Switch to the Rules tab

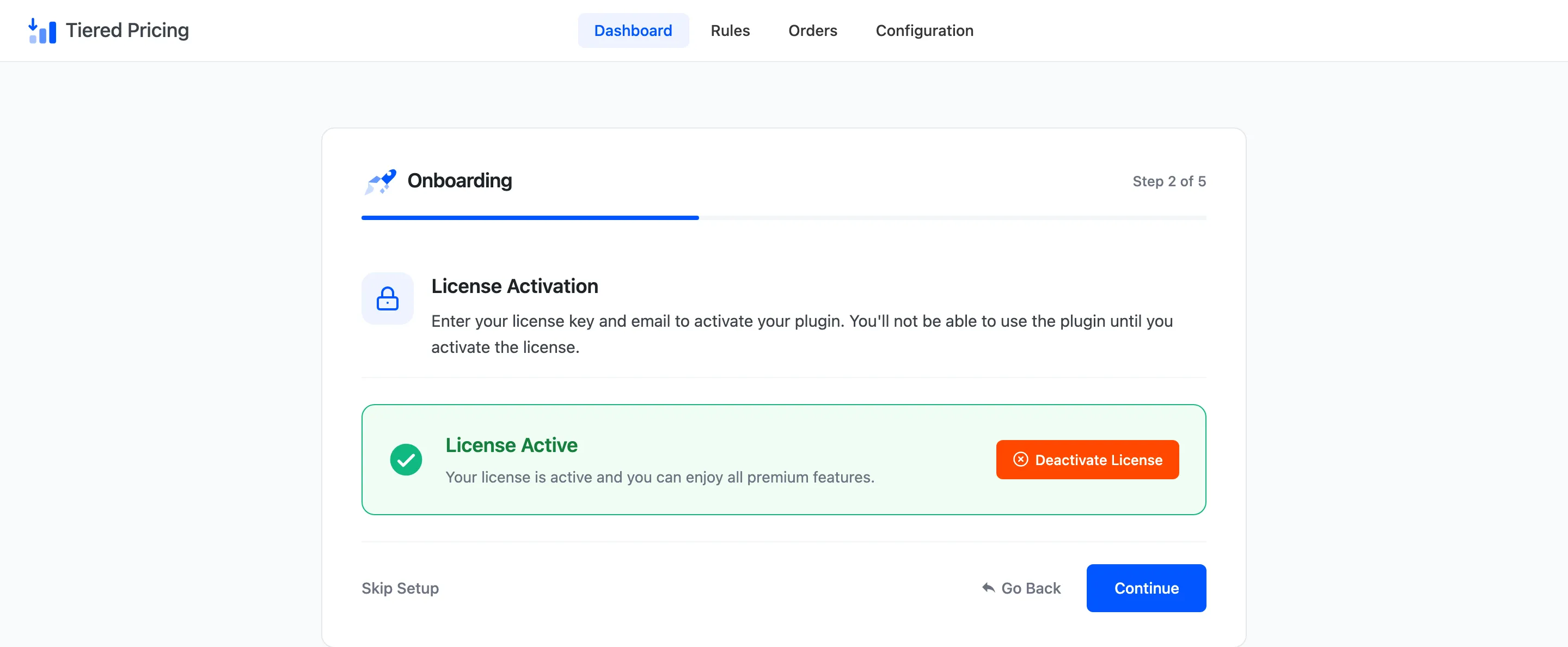[x=730, y=30]
